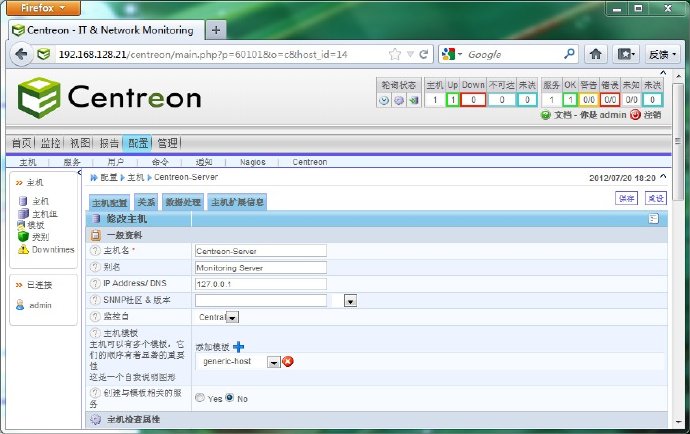Collapse header with arrow near timestamp

pyautogui.click(x=663, y=177)
